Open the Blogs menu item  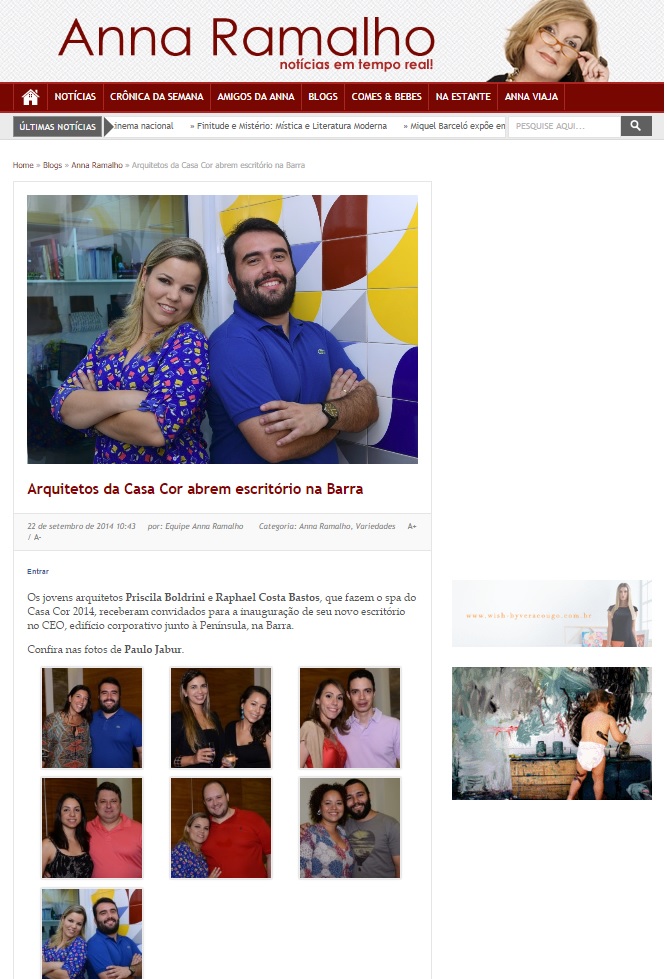(x=323, y=97)
